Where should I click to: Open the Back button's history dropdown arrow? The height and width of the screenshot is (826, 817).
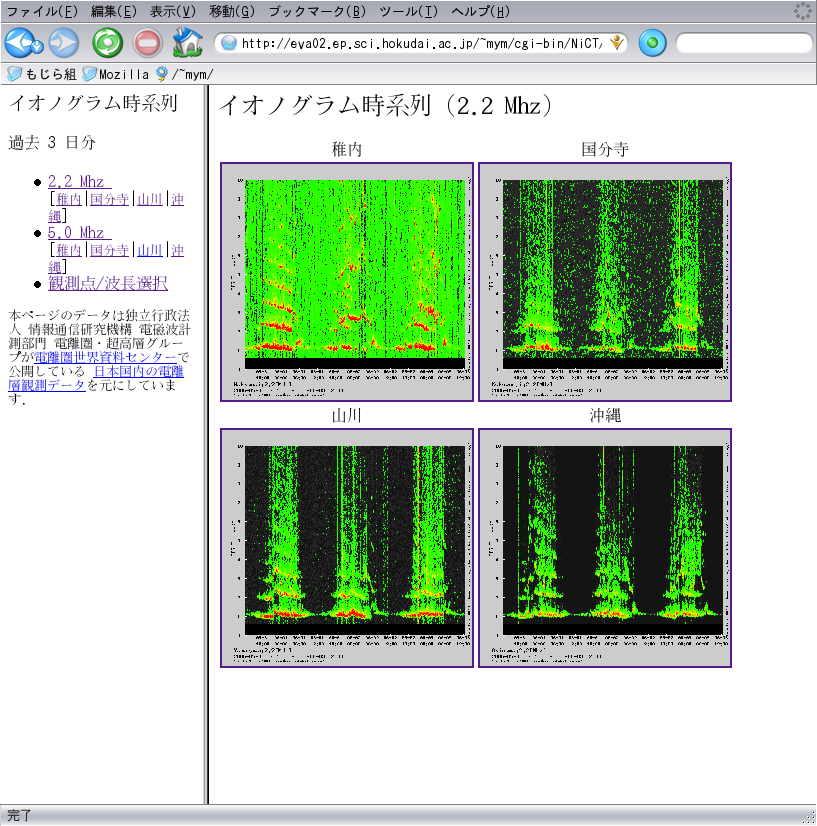[37, 48]
